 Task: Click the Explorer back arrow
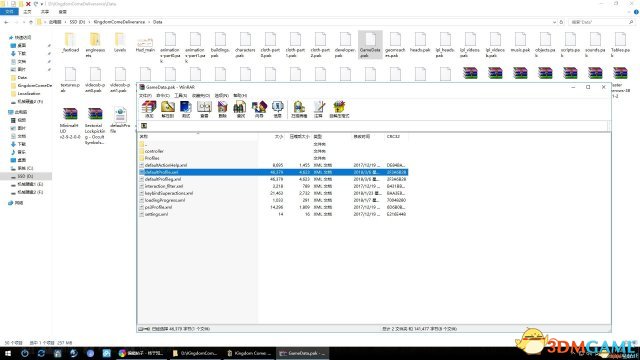[6, 22]
